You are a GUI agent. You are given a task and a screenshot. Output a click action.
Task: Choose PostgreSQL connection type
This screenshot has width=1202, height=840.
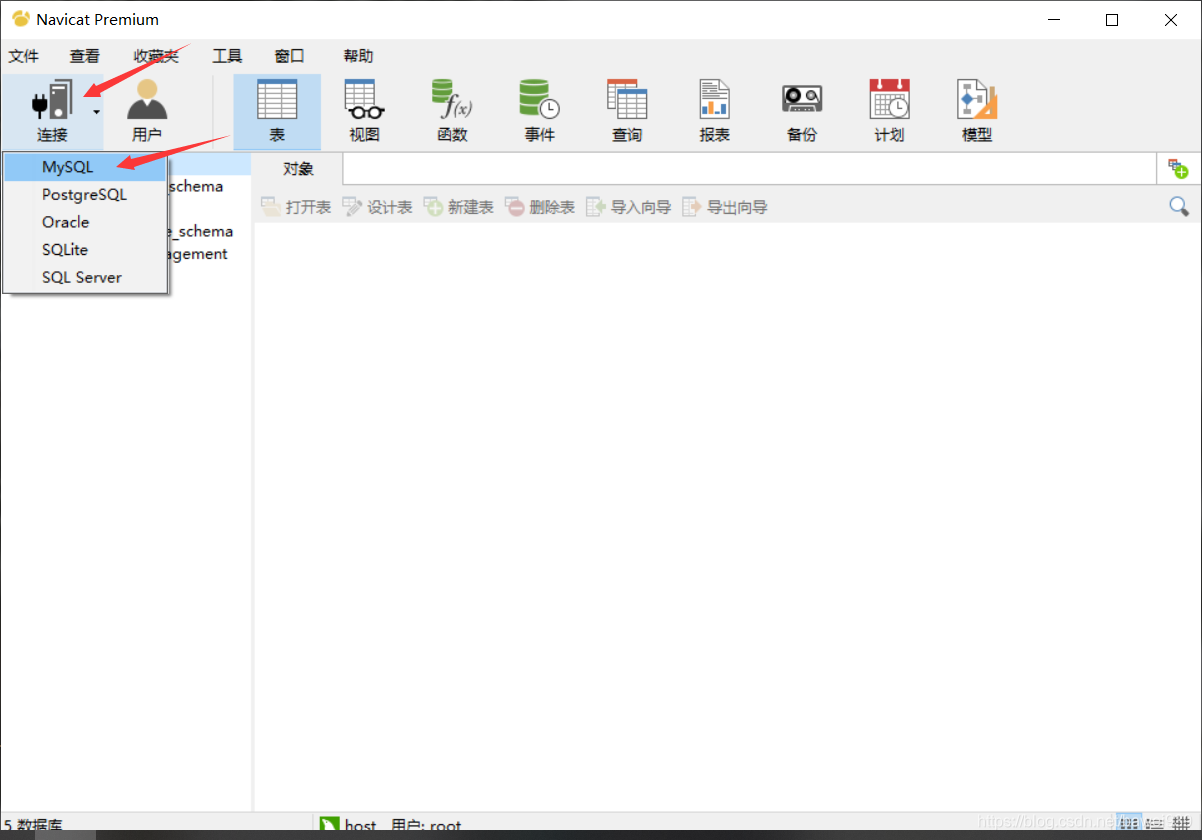pyautogui.click(x=85, y=195)
